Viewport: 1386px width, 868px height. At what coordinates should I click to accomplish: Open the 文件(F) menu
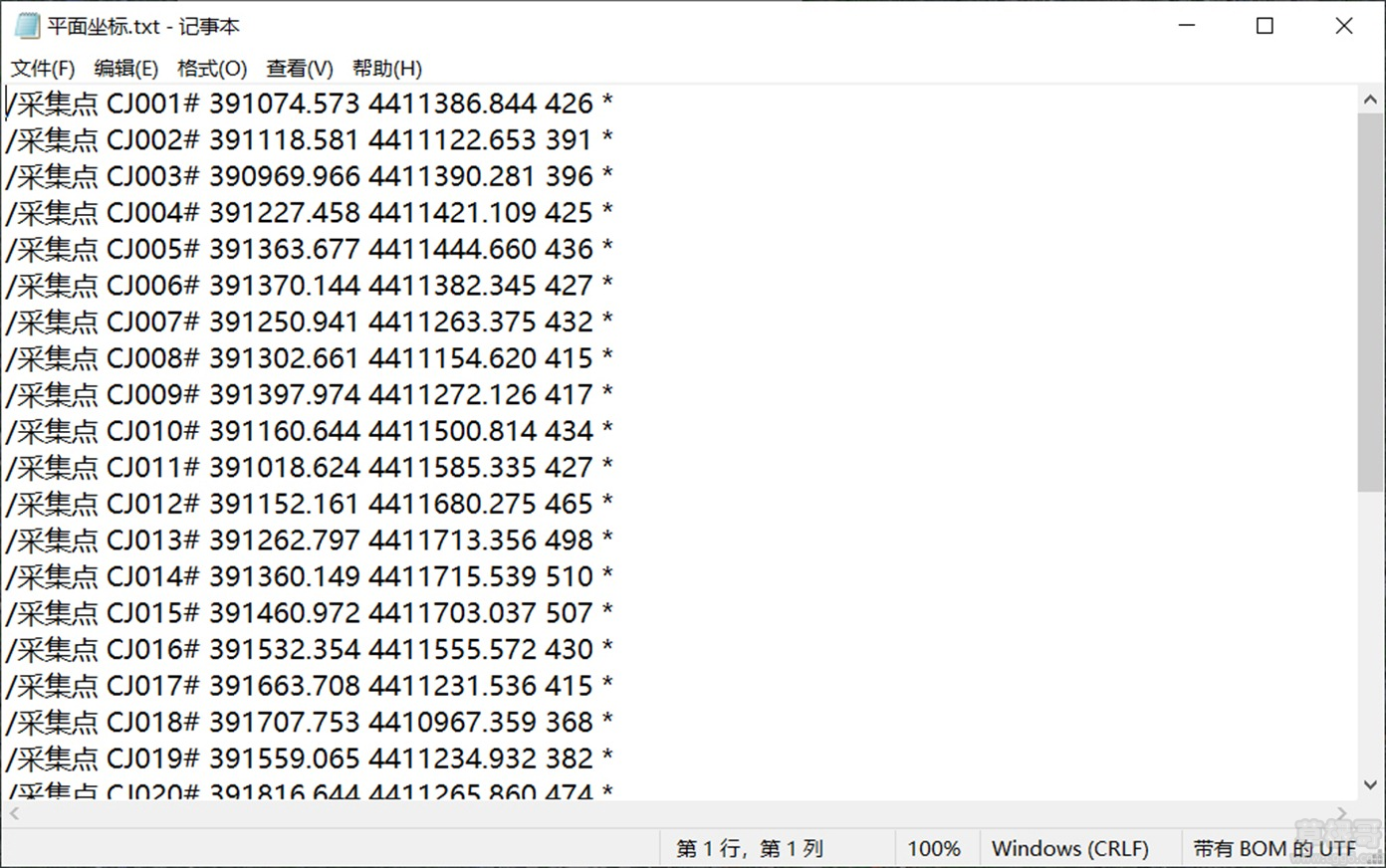(43, 69)
